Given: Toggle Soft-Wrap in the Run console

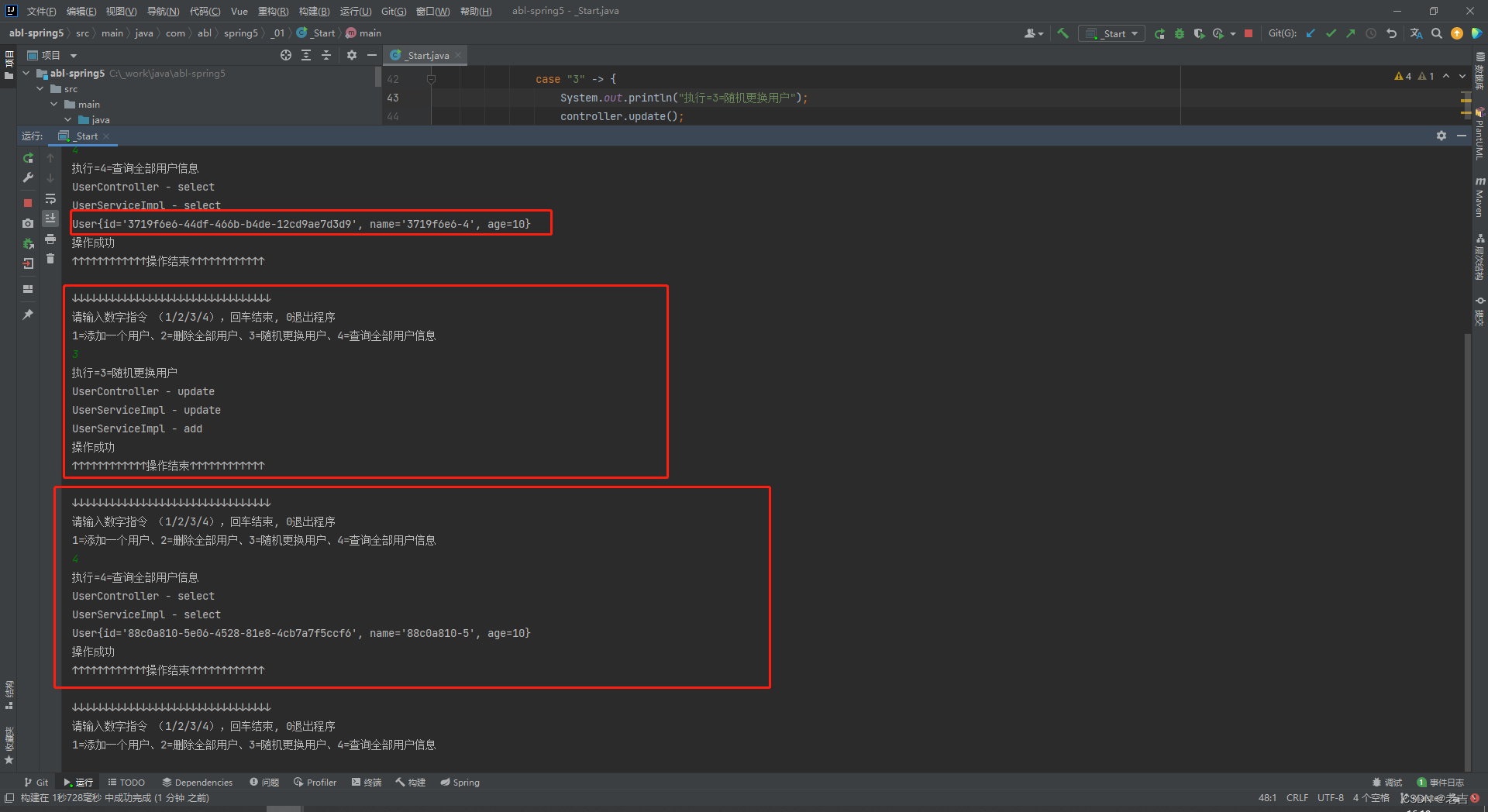Looking at the screenshot, I should [50, 198].
